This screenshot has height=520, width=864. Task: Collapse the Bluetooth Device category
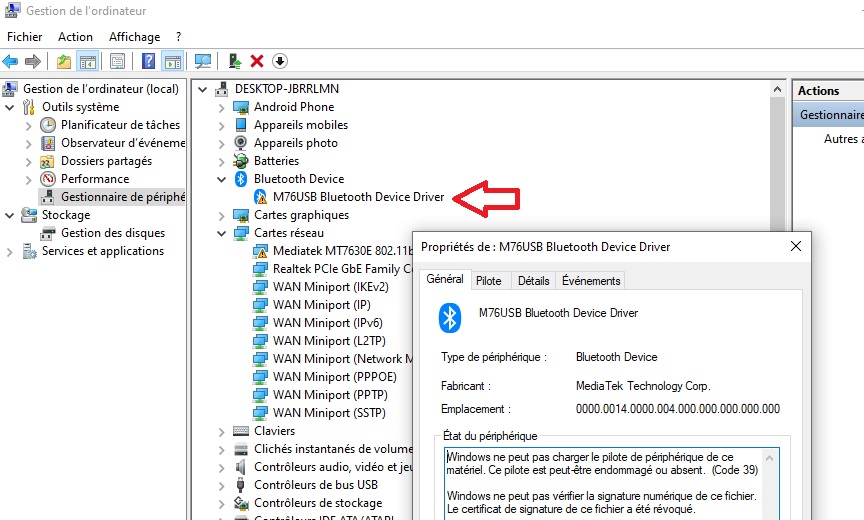click(222, 179)
